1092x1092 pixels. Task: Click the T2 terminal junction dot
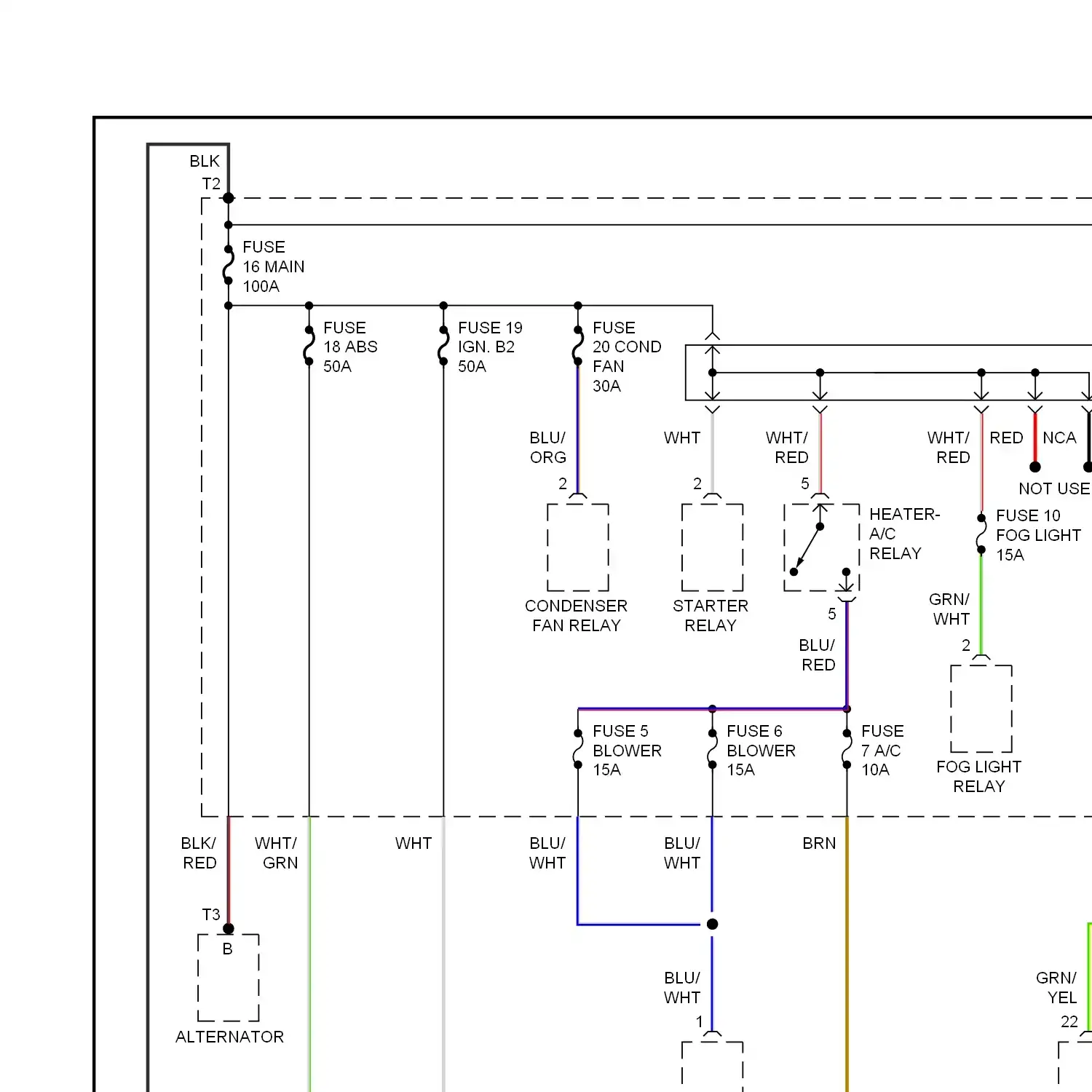point(229,198)
